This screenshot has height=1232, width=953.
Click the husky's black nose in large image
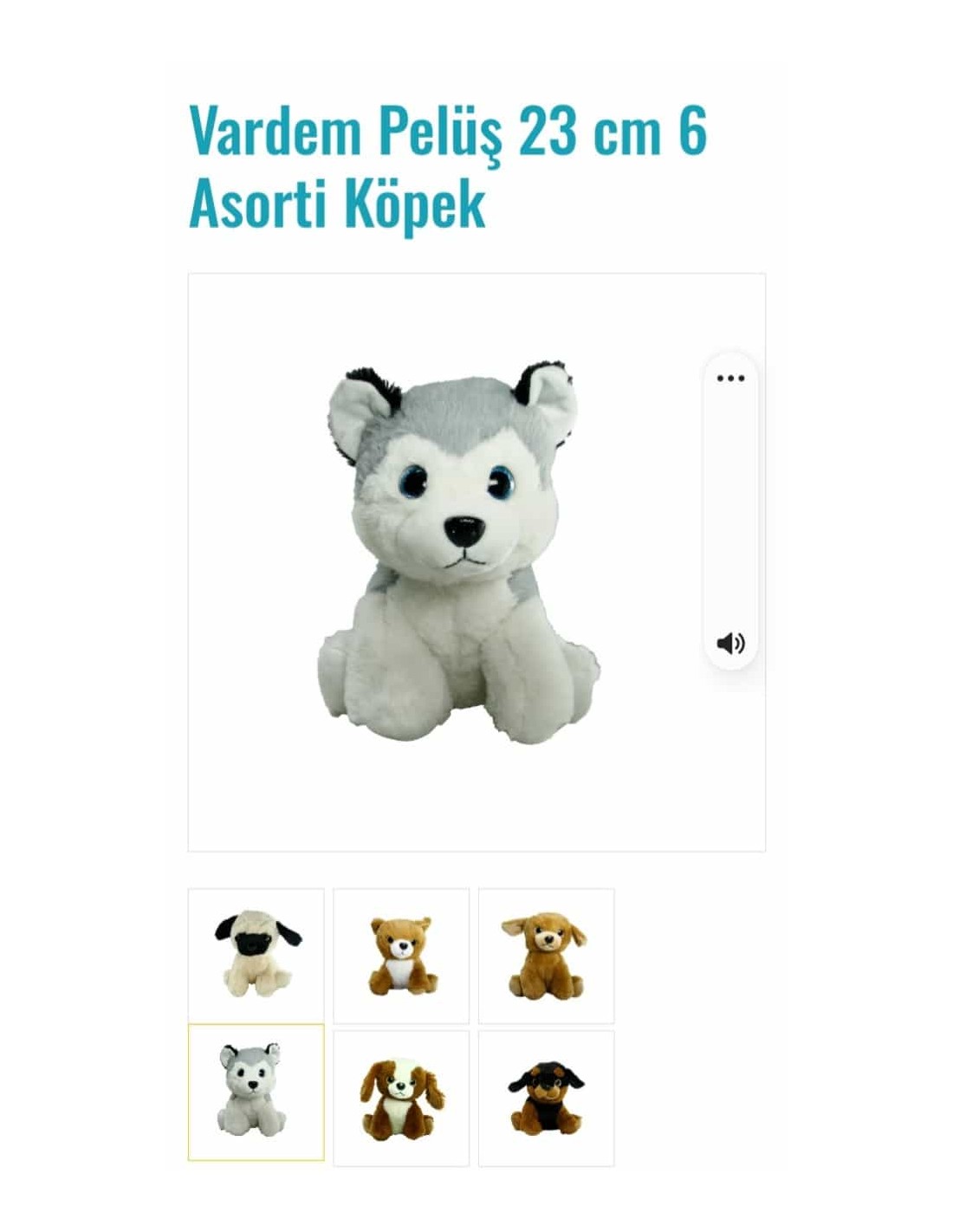pyautogui.click(x=464, y=531)
